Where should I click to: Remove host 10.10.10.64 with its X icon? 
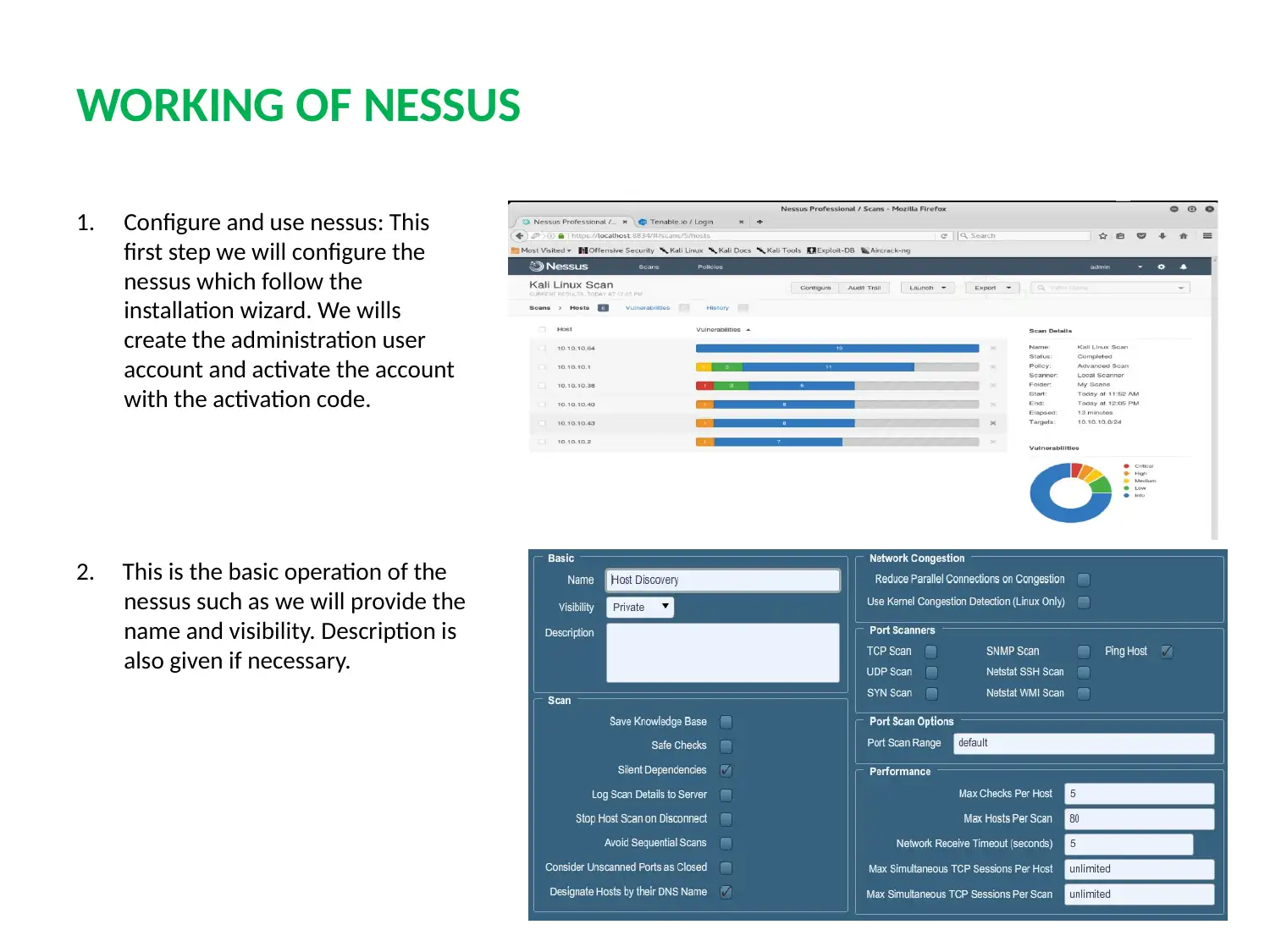tap(993, 348)
